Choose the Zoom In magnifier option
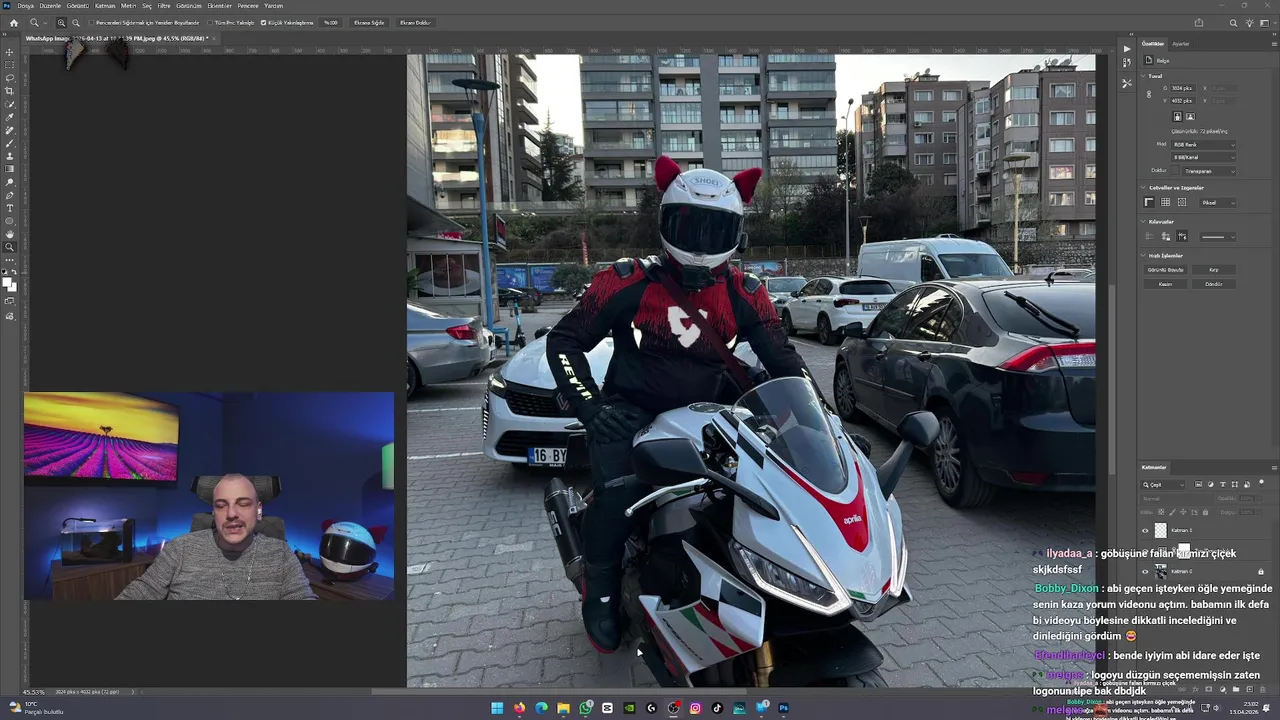The width and height of the screenshot is (1280, 720). pos(61,22)
